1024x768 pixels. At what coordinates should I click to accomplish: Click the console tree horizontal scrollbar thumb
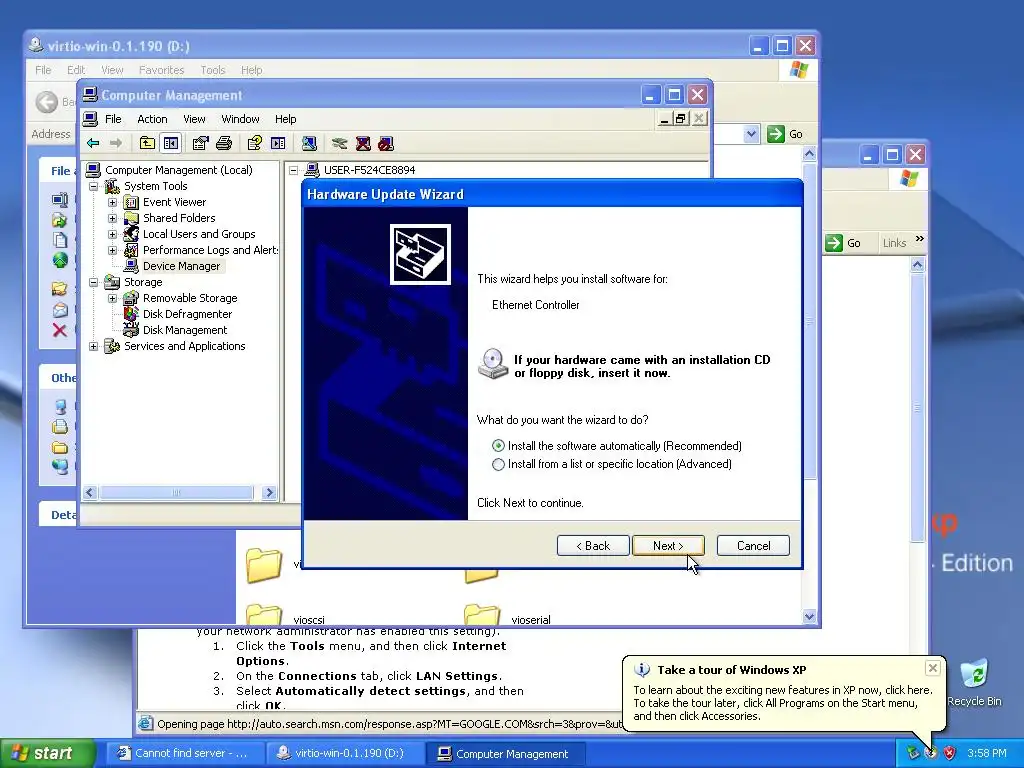pos(176,492)
